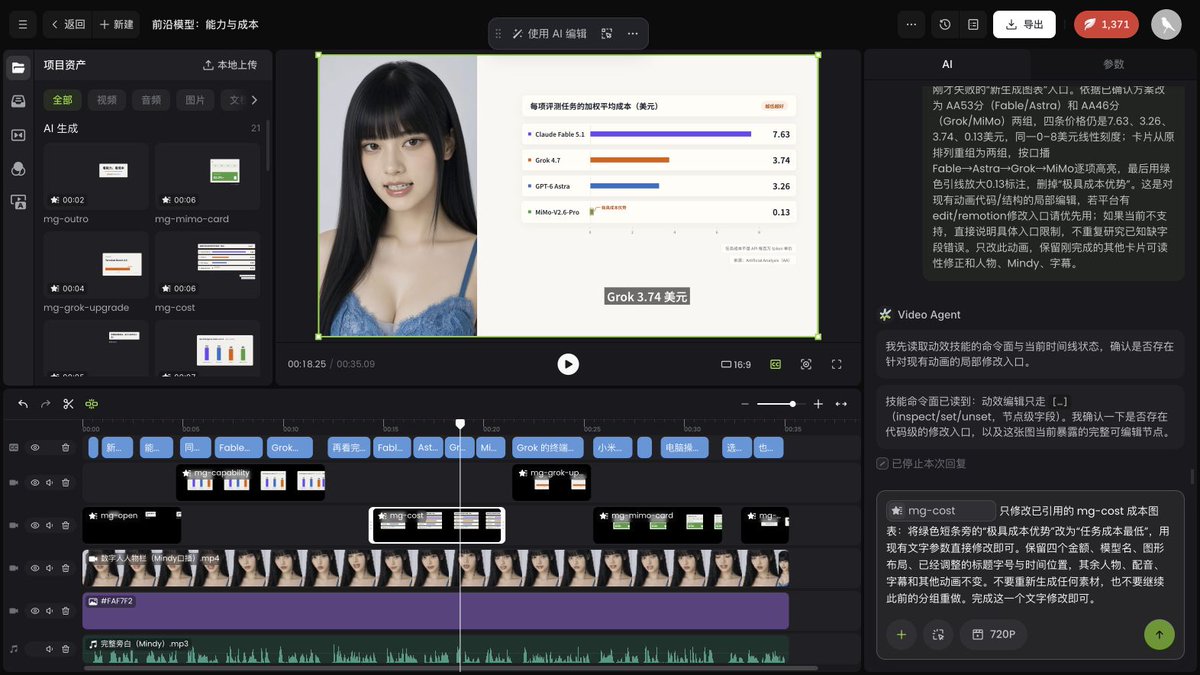The width and height of the screenshot is (1200, 675).
Task: Open the 720P resolution selector
Action: point(993,634)
